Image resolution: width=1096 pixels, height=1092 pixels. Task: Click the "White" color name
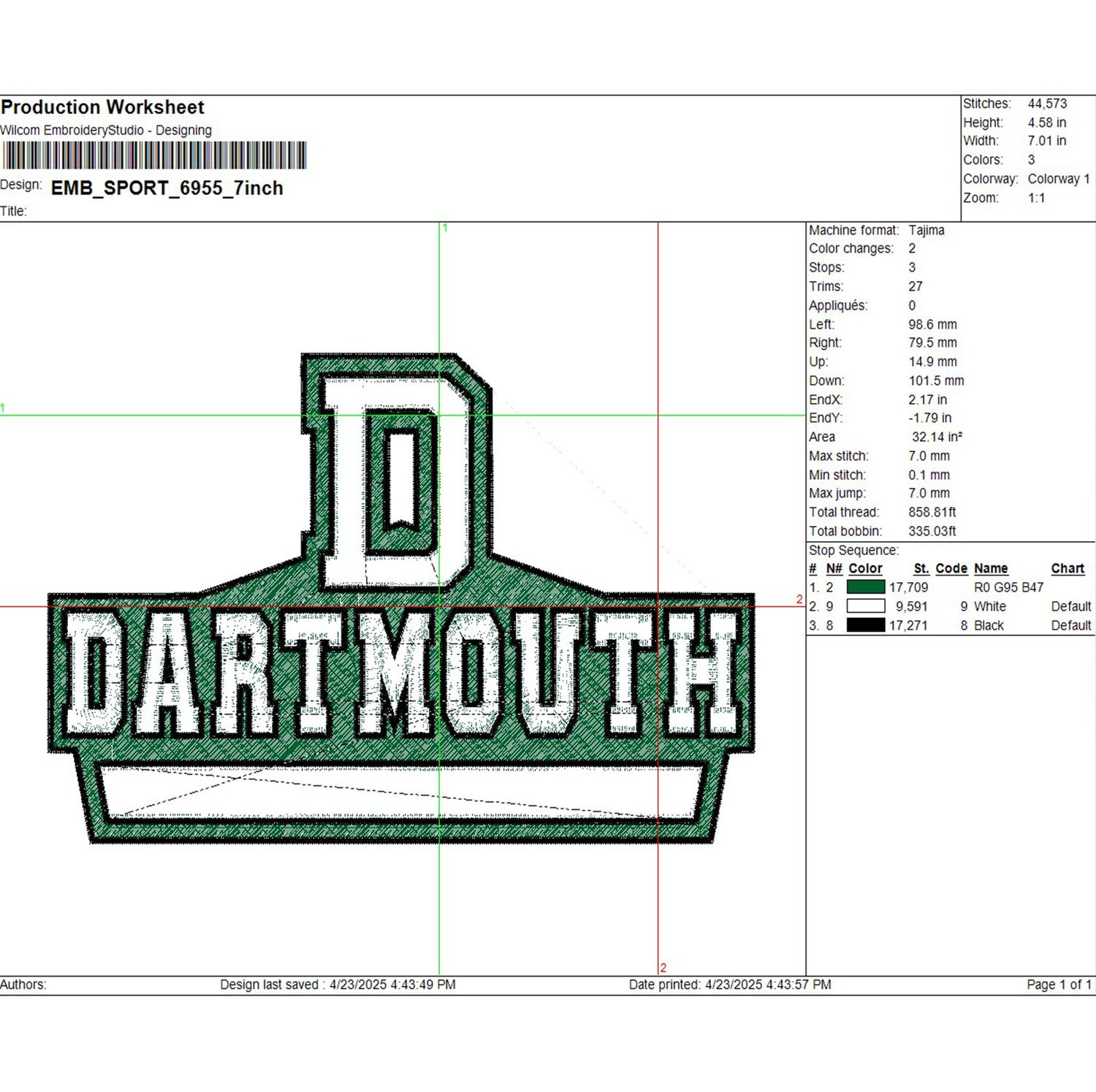point(990,606)
